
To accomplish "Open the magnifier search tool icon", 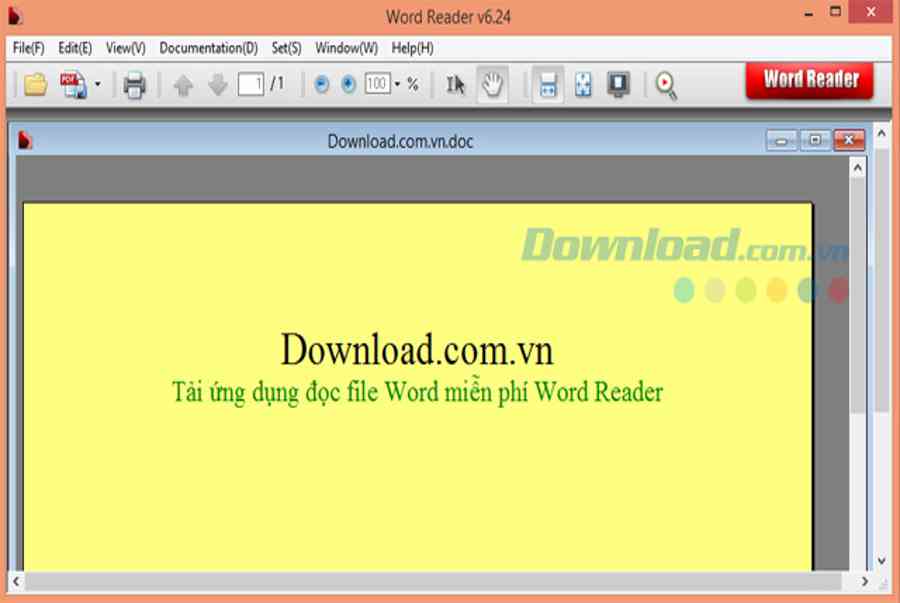I will pyautogui.click(x=666, y=85).
